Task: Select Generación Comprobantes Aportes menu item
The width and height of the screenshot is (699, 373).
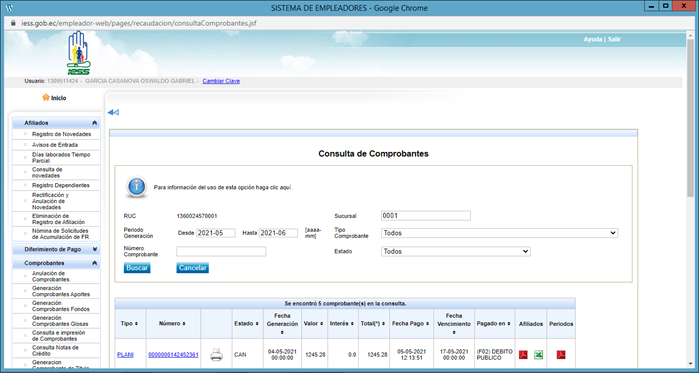Action: tap(61, 291)
